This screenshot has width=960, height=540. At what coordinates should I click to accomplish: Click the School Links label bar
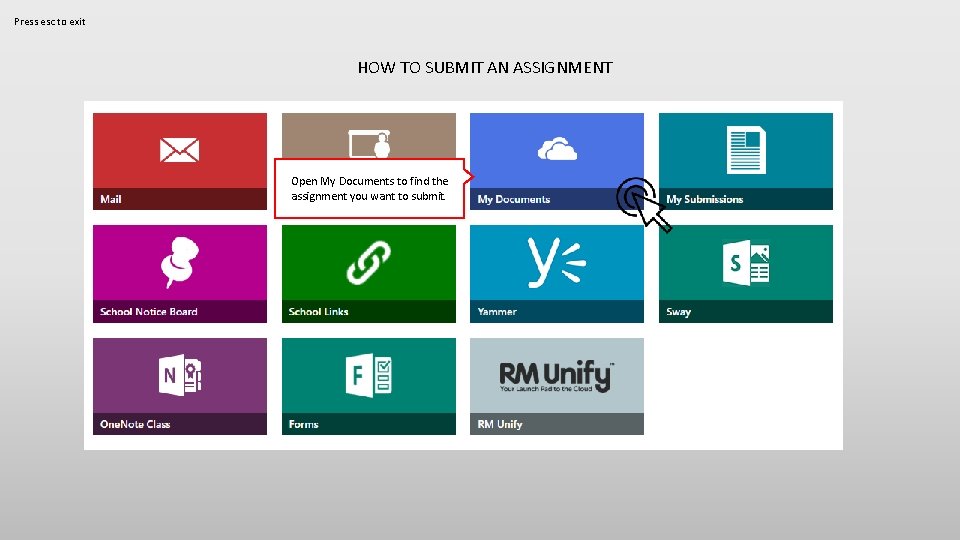[369, 312]
